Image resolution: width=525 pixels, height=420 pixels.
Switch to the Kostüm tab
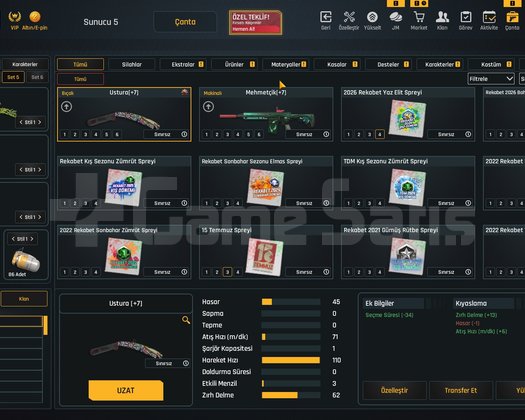[491, 64]
